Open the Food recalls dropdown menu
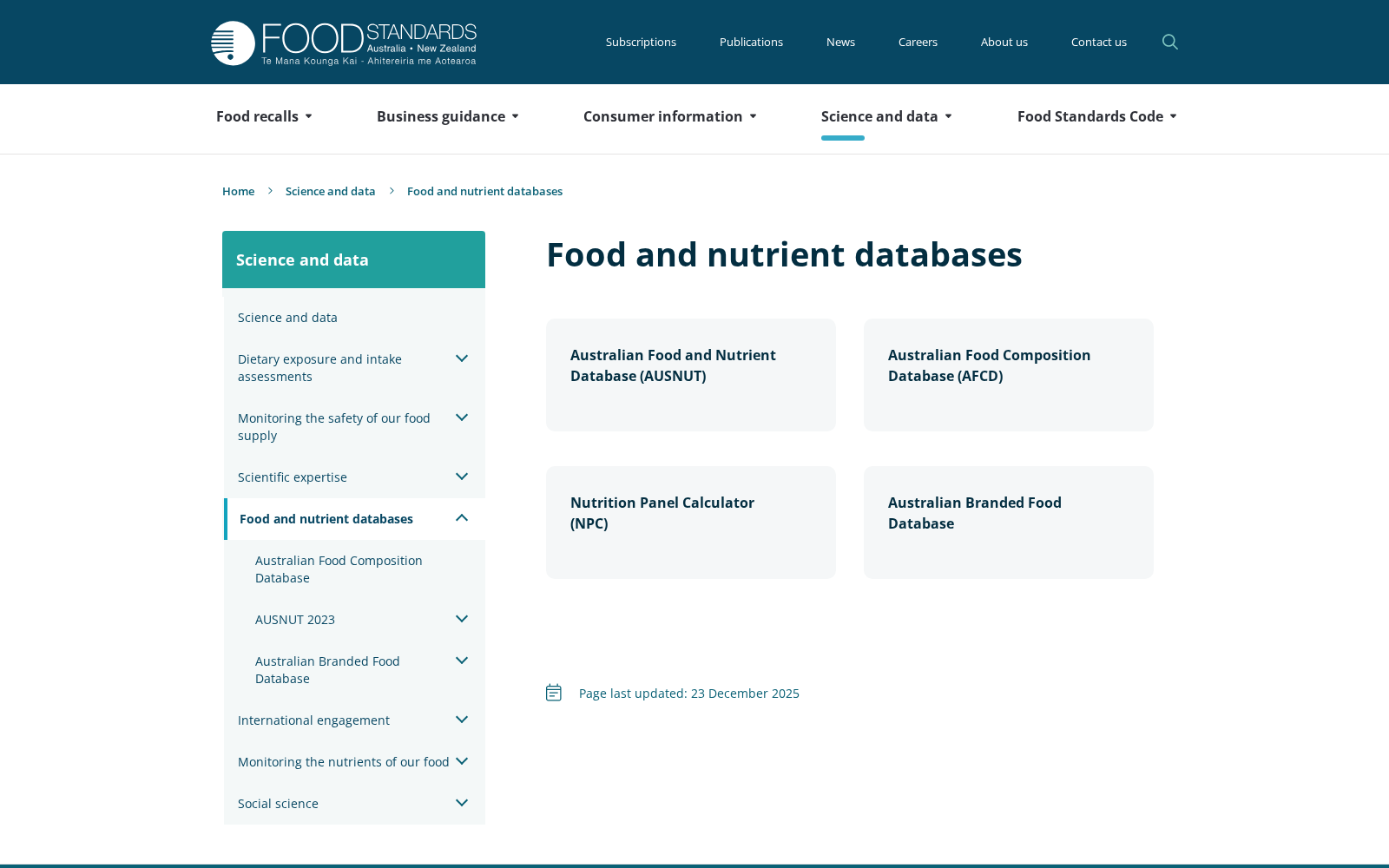 264,116
